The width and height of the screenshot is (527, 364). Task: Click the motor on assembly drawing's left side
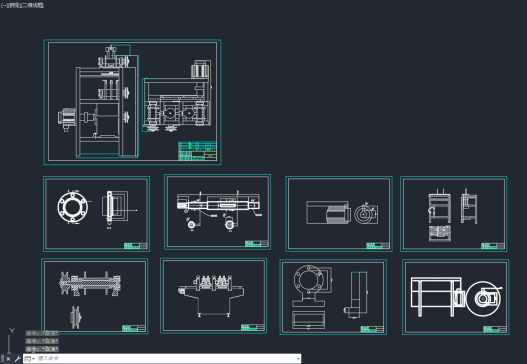(67, 119)
